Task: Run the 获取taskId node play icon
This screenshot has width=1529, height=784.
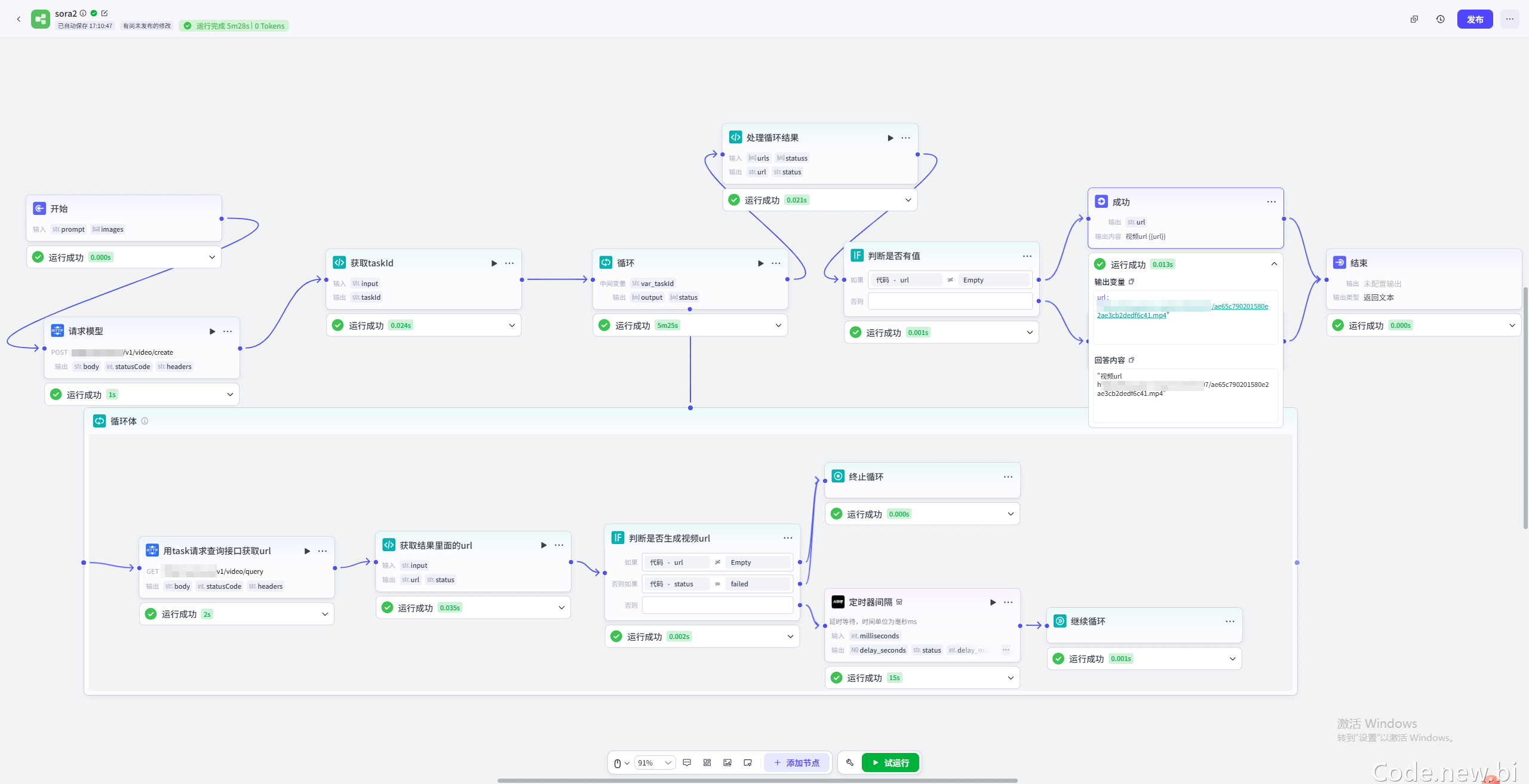Action: coord(494,263)
